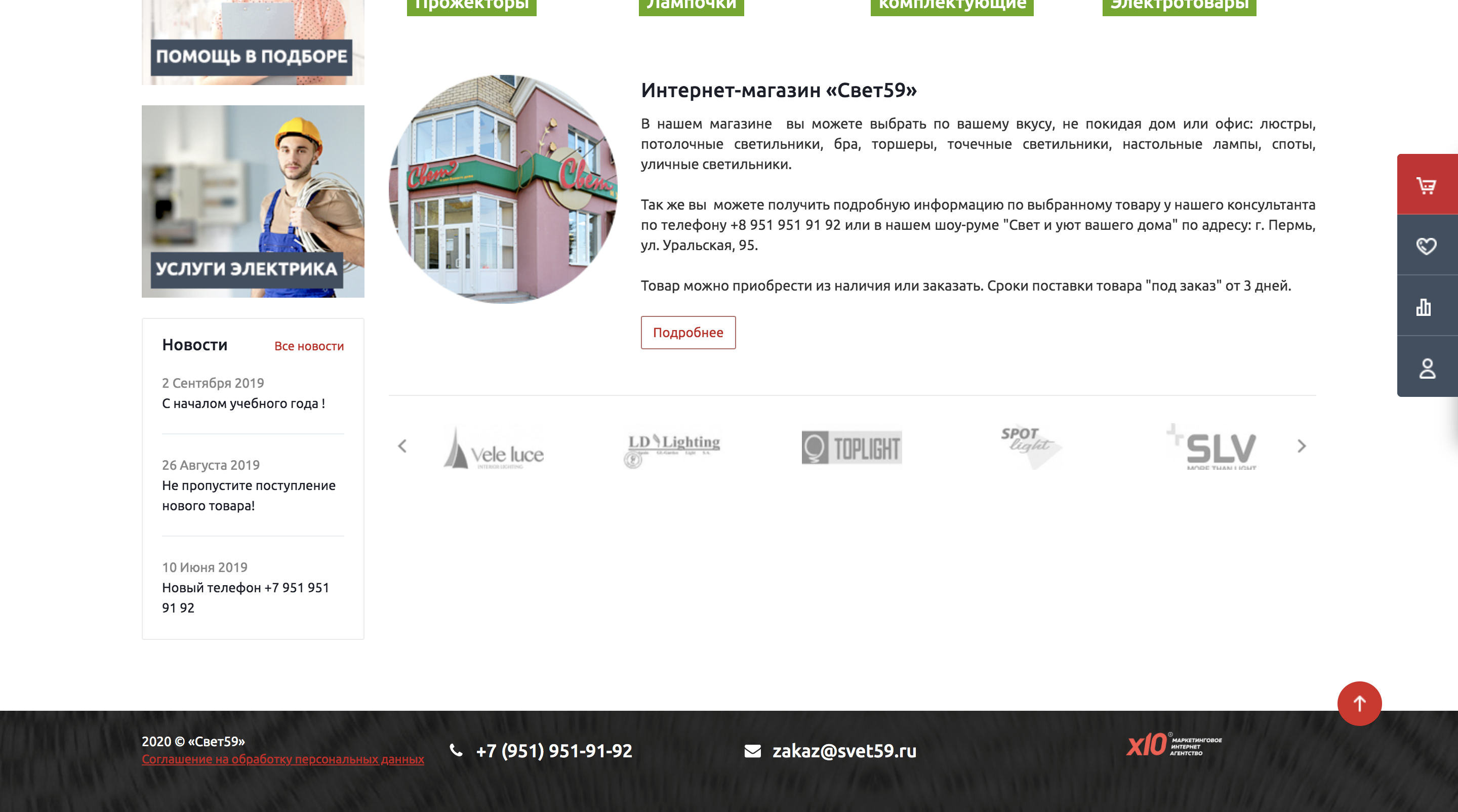Click the Vele luce brand logo
The image size is (1458, 812).
(x=494, y=448)
